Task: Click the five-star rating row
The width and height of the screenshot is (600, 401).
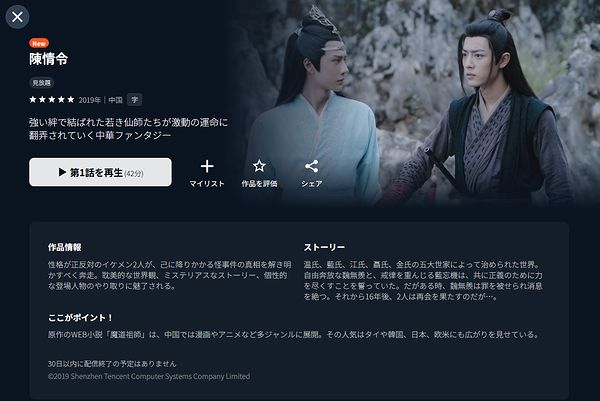Action: point(52,100)
